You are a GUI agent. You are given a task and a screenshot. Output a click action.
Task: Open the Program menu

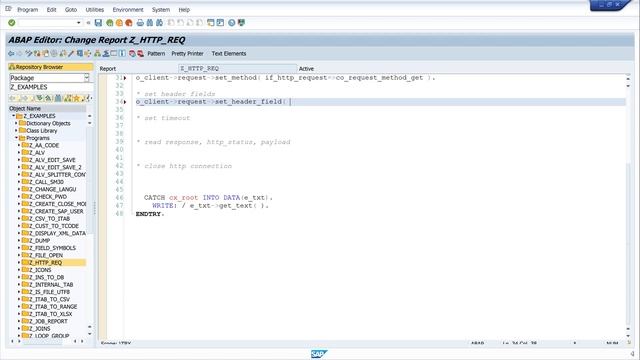(x=27, y=9)
